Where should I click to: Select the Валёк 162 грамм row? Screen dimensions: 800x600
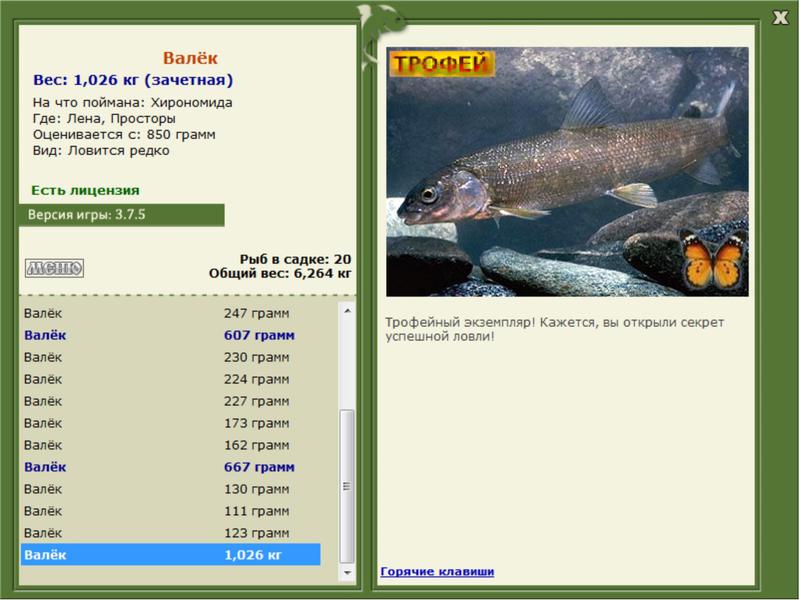[170, 445]
